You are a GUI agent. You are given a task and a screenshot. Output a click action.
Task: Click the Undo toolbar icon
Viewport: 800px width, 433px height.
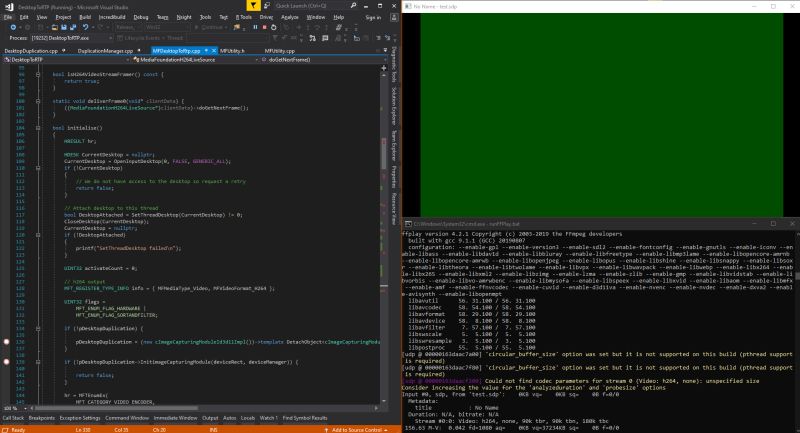[85, 28]
